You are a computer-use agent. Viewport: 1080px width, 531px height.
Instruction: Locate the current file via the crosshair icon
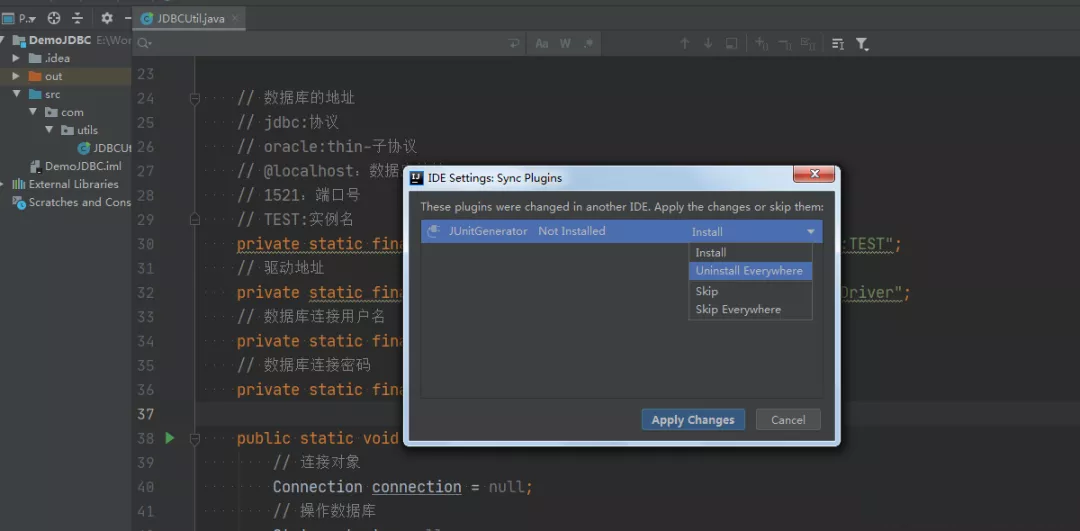pos(54,18)
